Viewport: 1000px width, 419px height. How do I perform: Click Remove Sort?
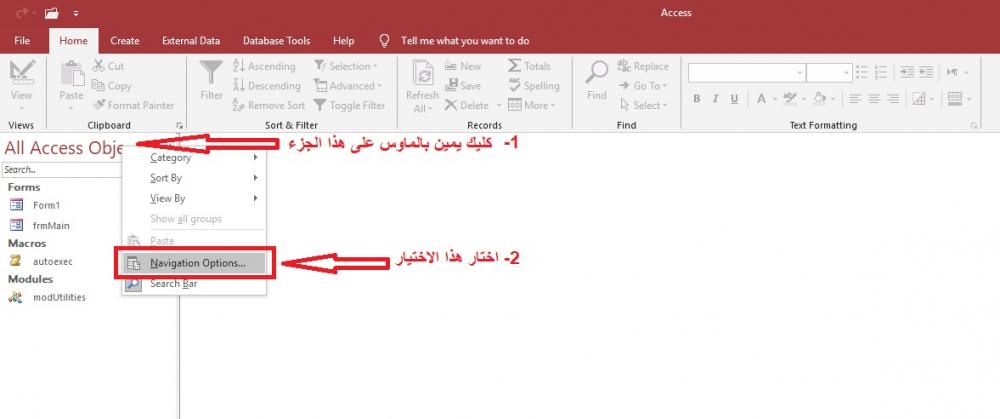click(269, 105)
